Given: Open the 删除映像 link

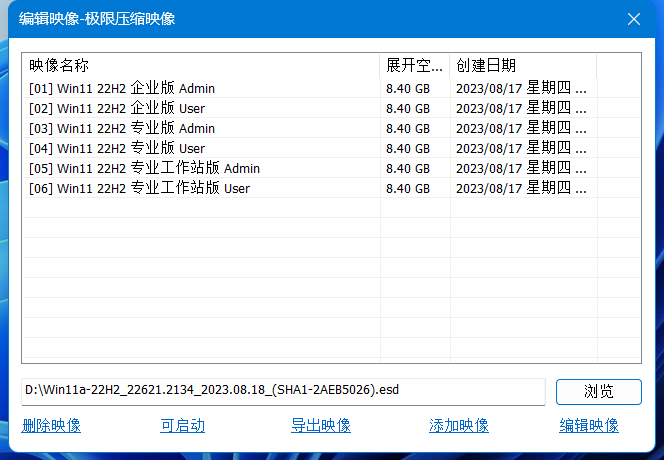Looking at the screenshot, I should 51,426.
